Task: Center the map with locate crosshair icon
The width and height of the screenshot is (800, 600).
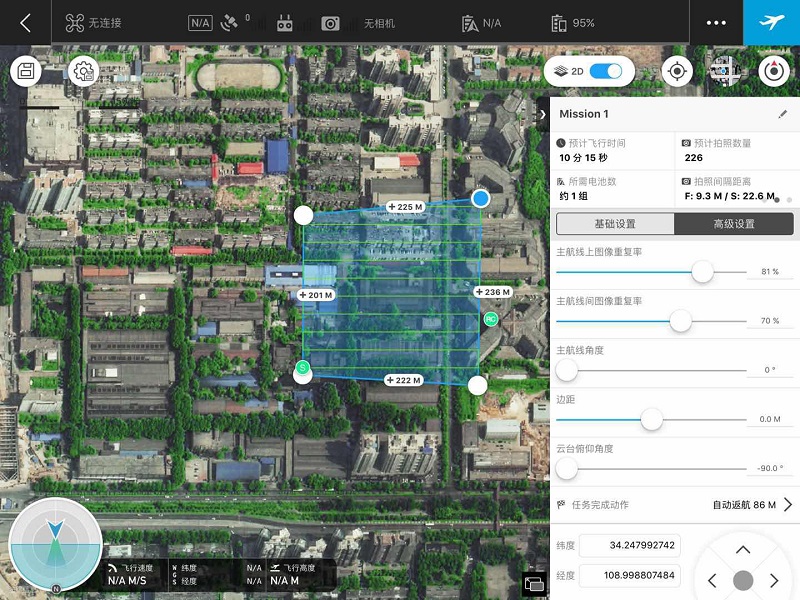Action: (677, 71)
